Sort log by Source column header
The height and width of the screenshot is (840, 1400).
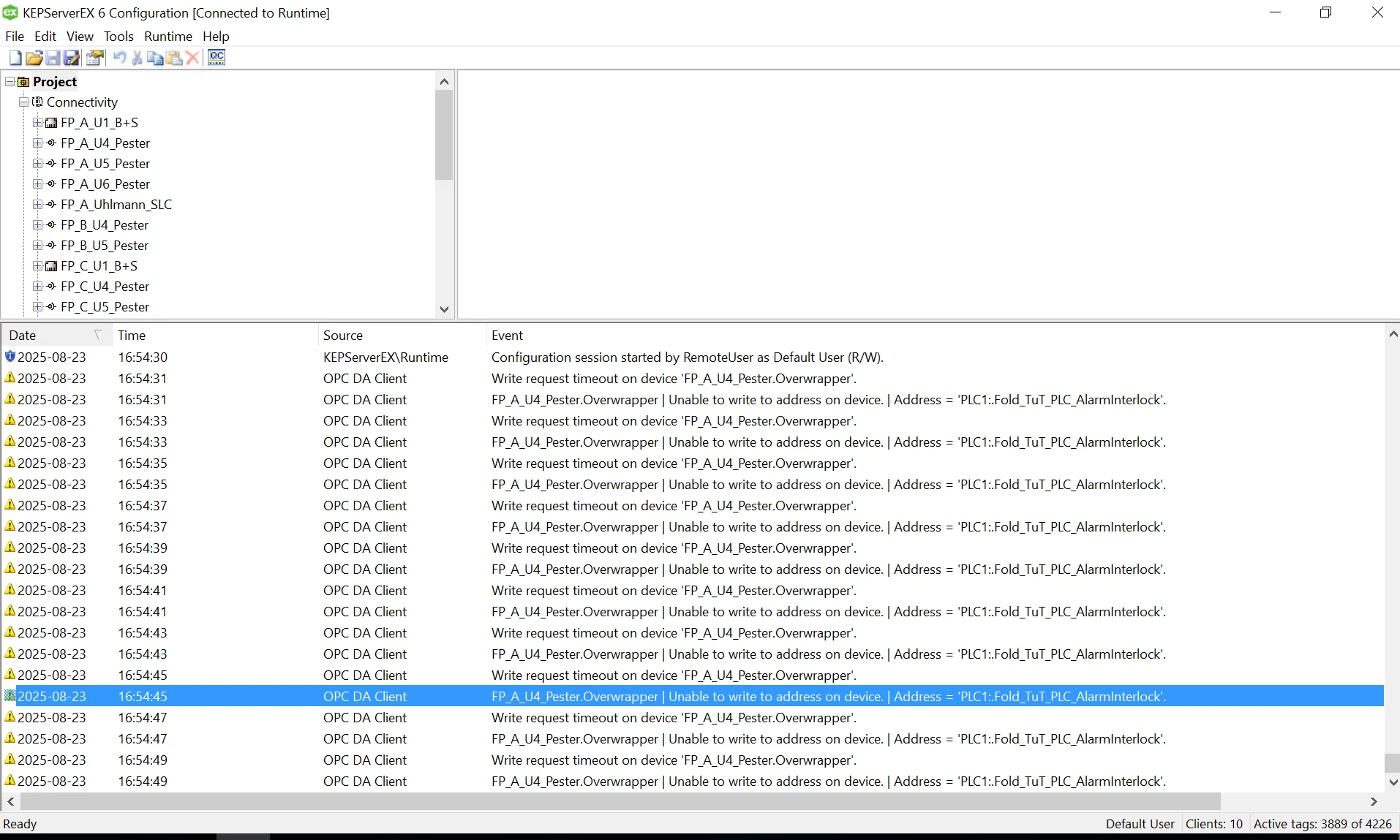tap(402, 336)
